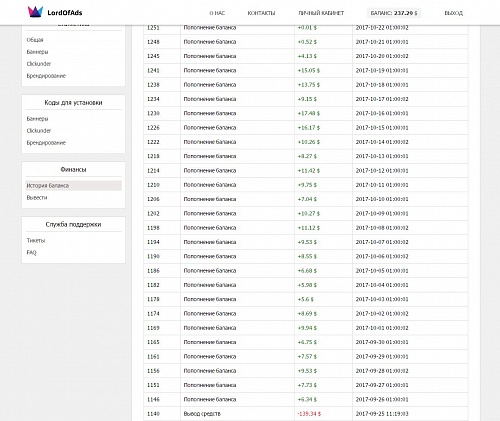Open Баннеры under Коды для установки

tap(37, 119)
